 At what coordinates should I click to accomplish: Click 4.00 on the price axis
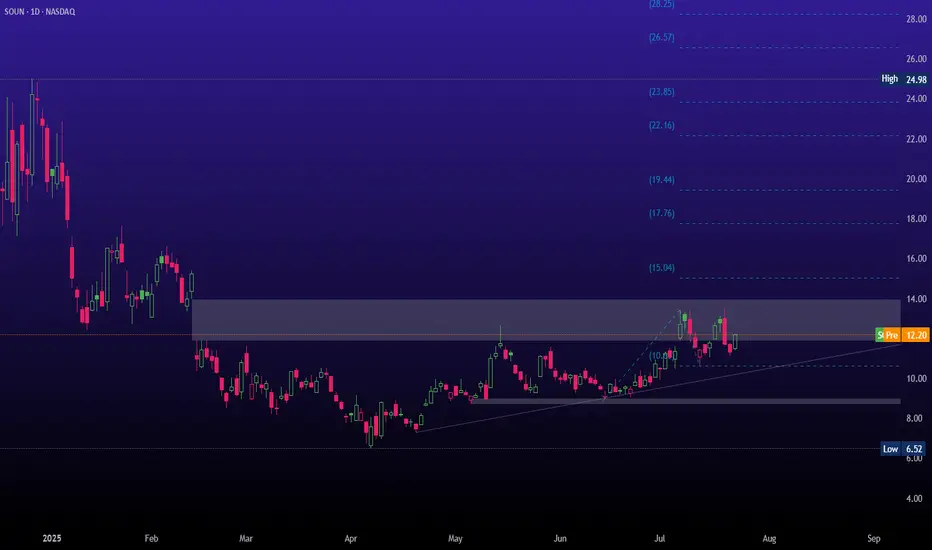(x=914, y=499)
